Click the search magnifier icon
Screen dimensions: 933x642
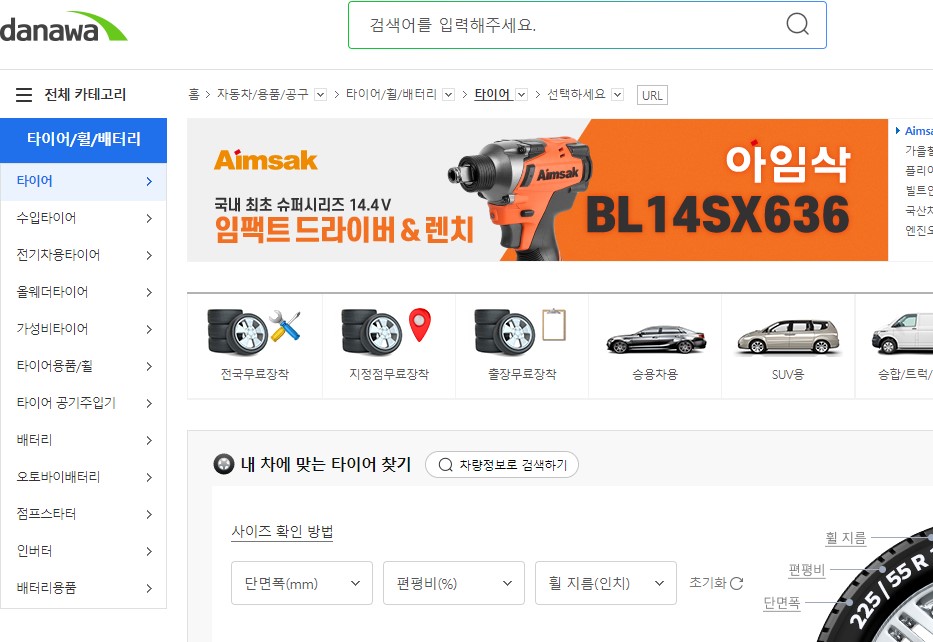pyautogui.click(x=797, y=24)
